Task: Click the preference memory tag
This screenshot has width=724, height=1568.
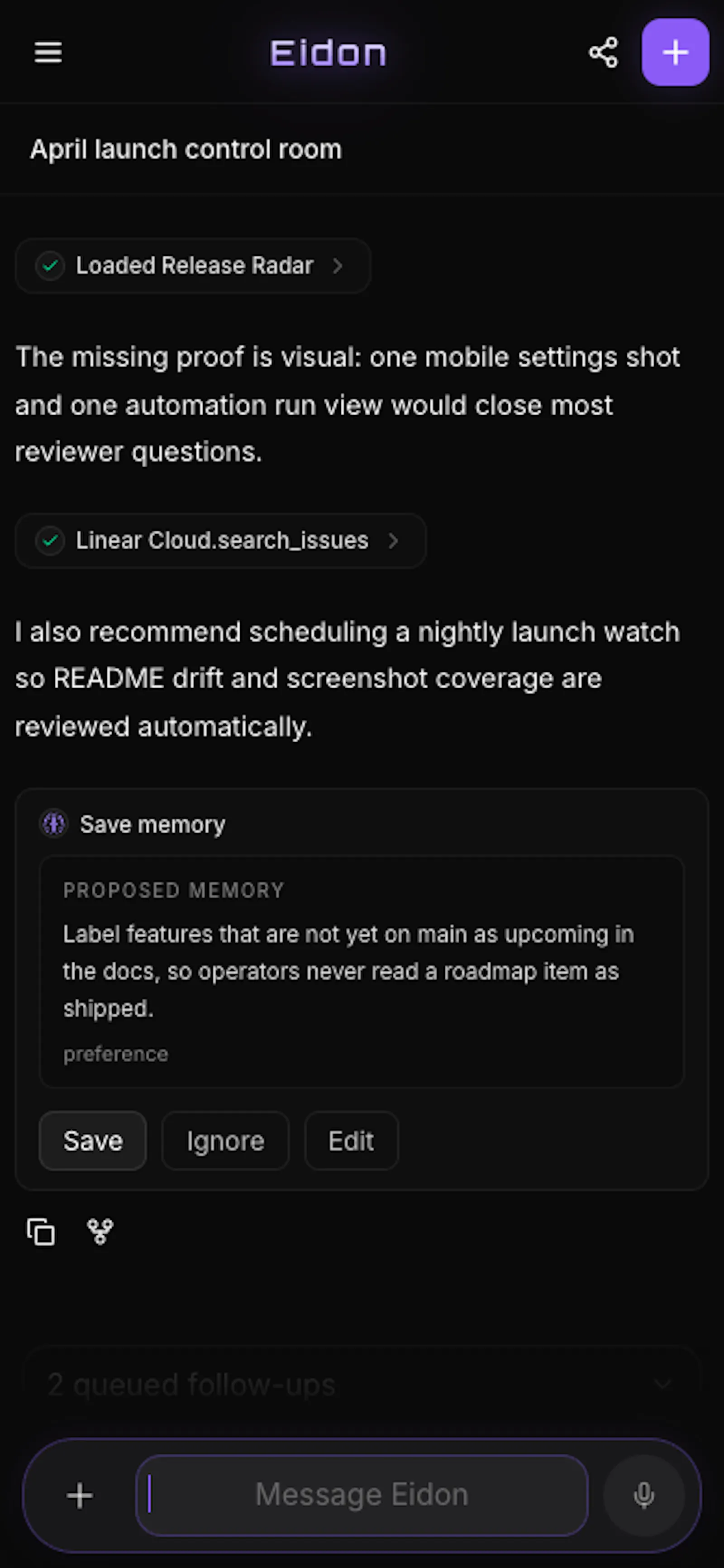Action: tap(115, 1054)
